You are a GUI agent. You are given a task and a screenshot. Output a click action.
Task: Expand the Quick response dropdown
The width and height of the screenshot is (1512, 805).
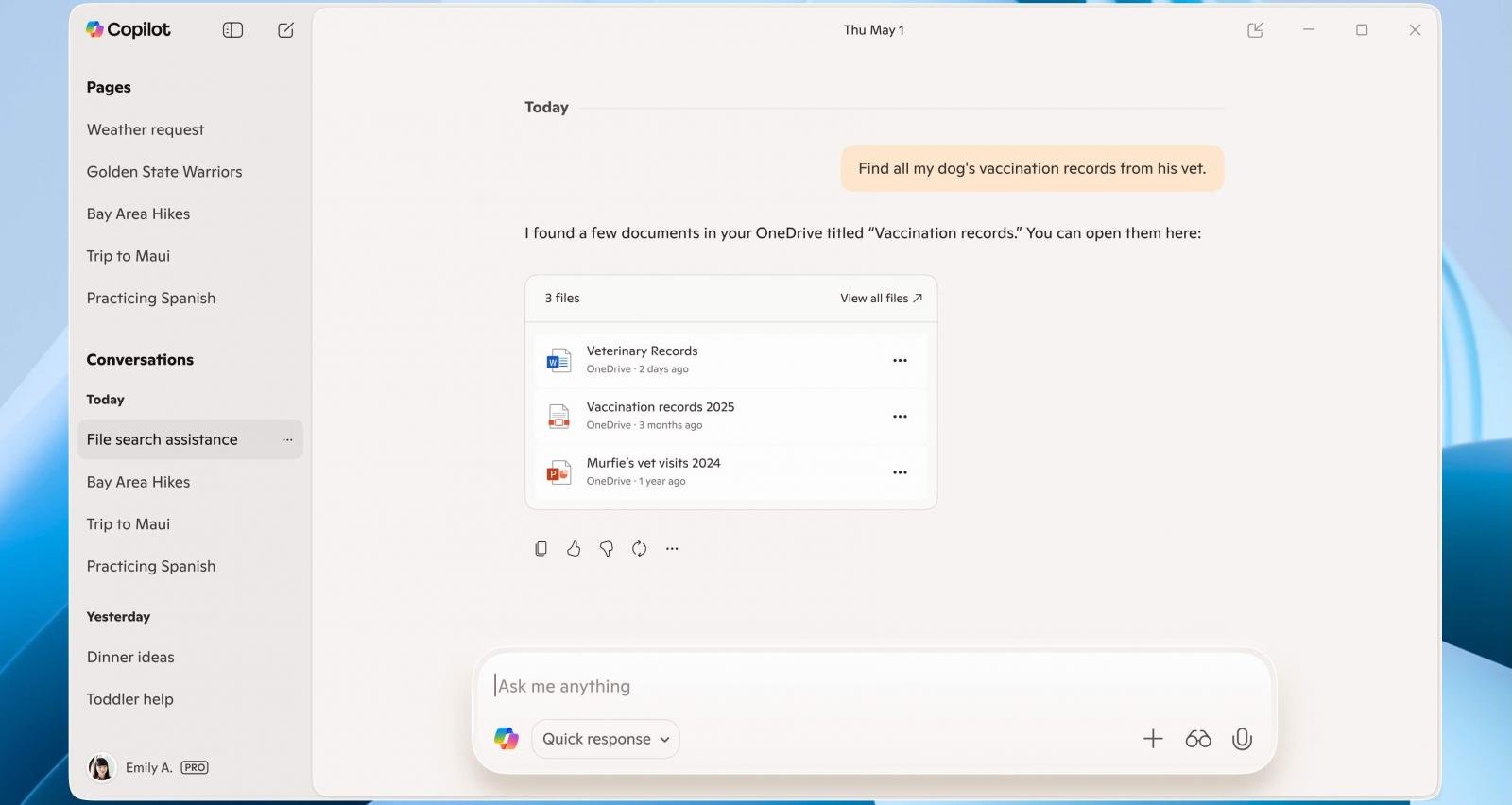[606, 739]
